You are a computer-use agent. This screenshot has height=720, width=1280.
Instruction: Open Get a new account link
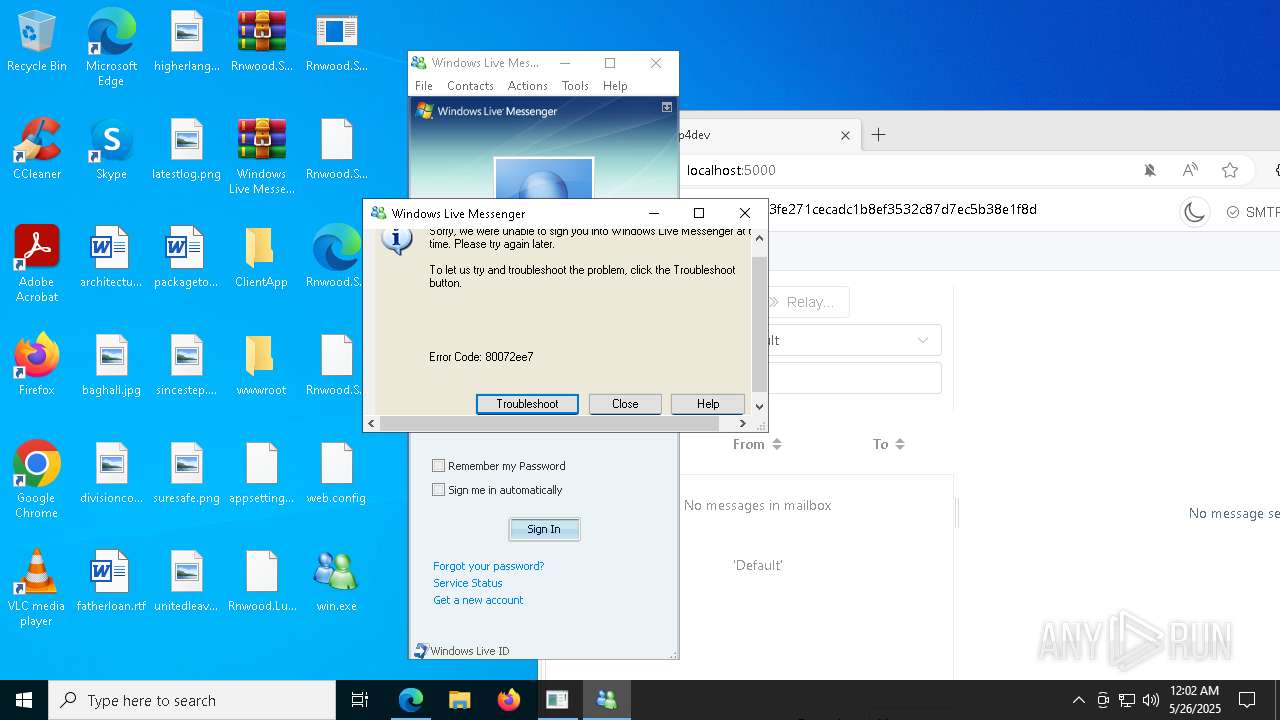(478, 600)
